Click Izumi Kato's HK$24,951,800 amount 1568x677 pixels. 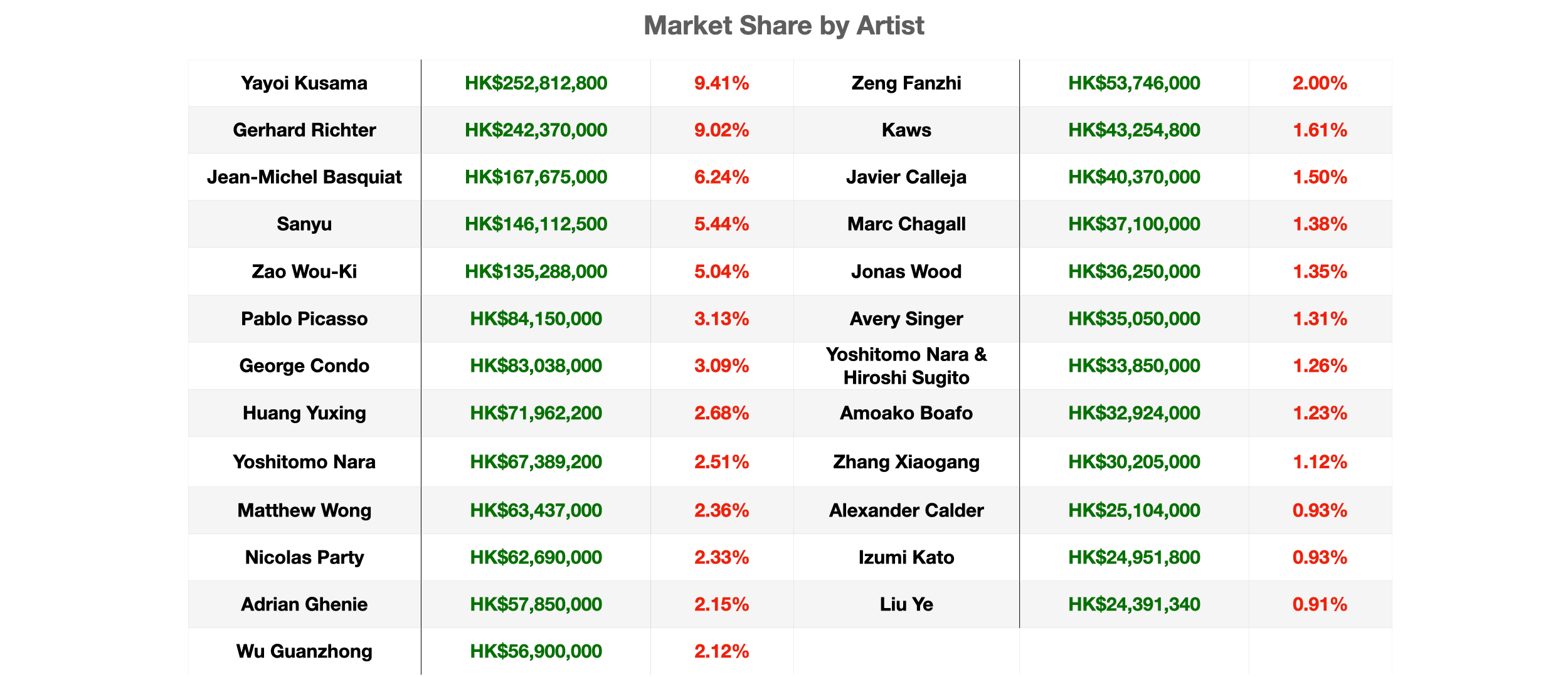tap(1134, 557)
